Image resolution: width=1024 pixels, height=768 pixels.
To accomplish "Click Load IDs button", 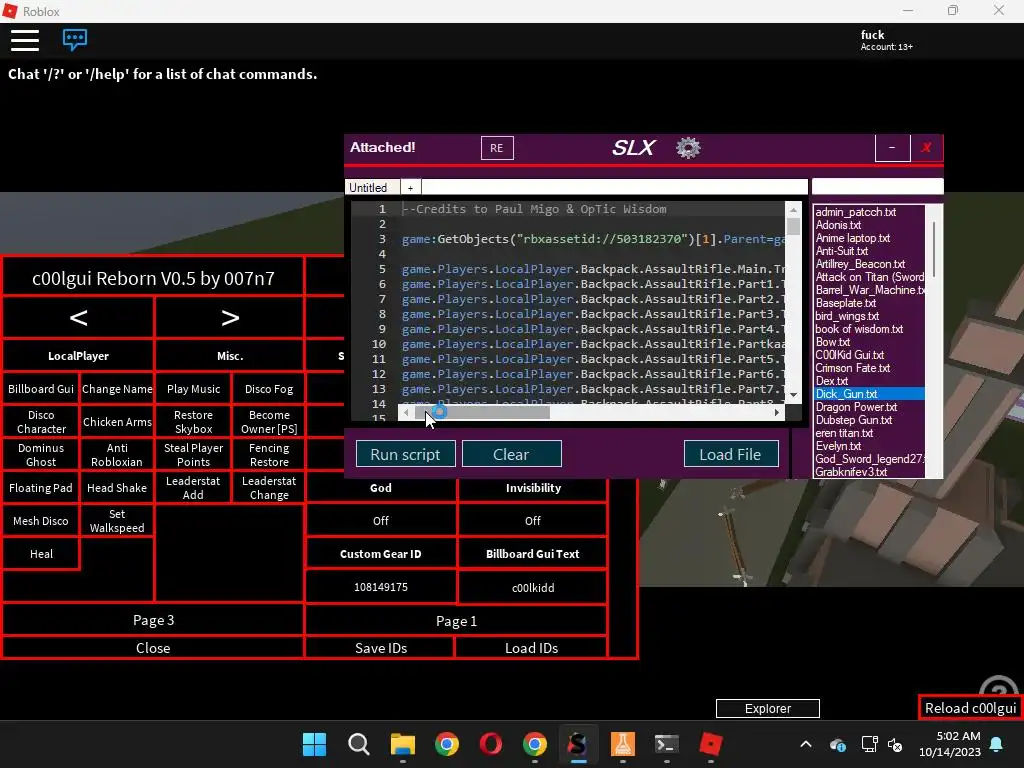I will coord(532,648).
